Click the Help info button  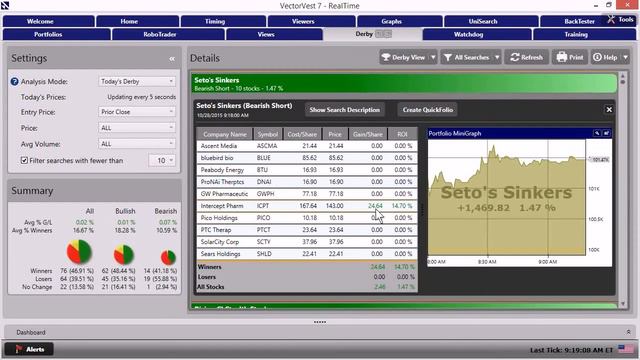coord(605,58)
